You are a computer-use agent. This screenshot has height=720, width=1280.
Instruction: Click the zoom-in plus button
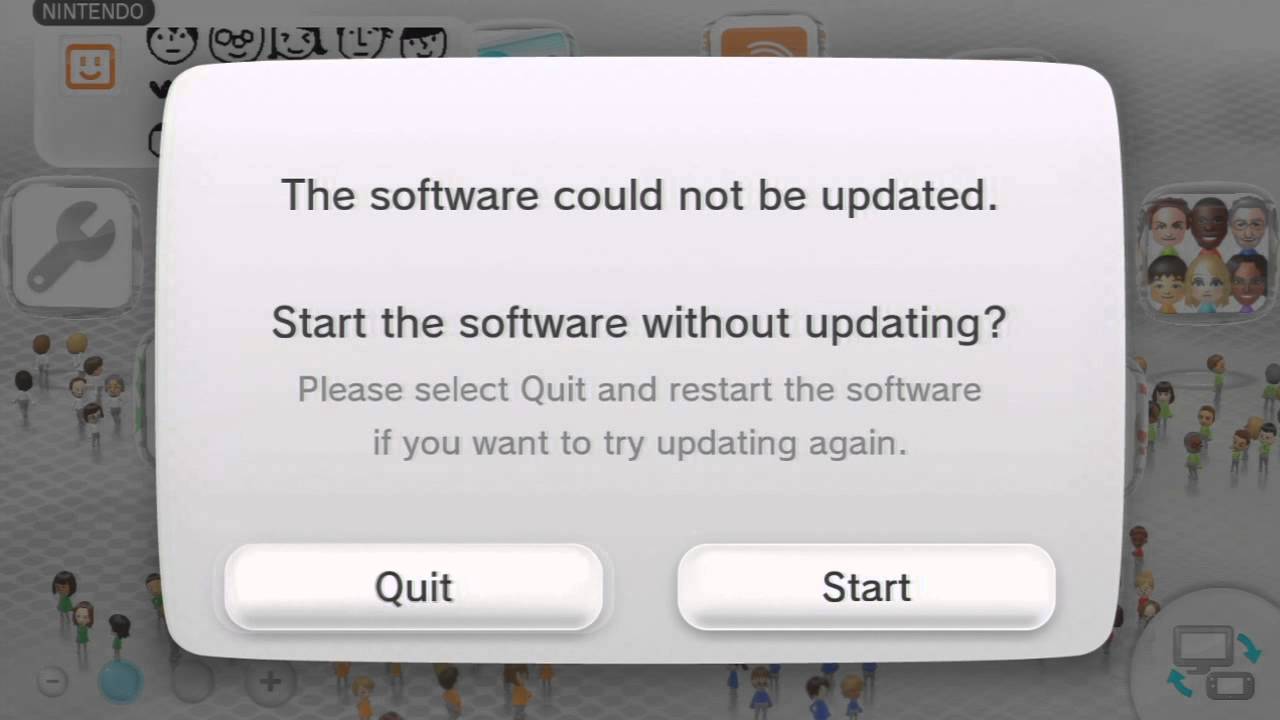[269, 682]
